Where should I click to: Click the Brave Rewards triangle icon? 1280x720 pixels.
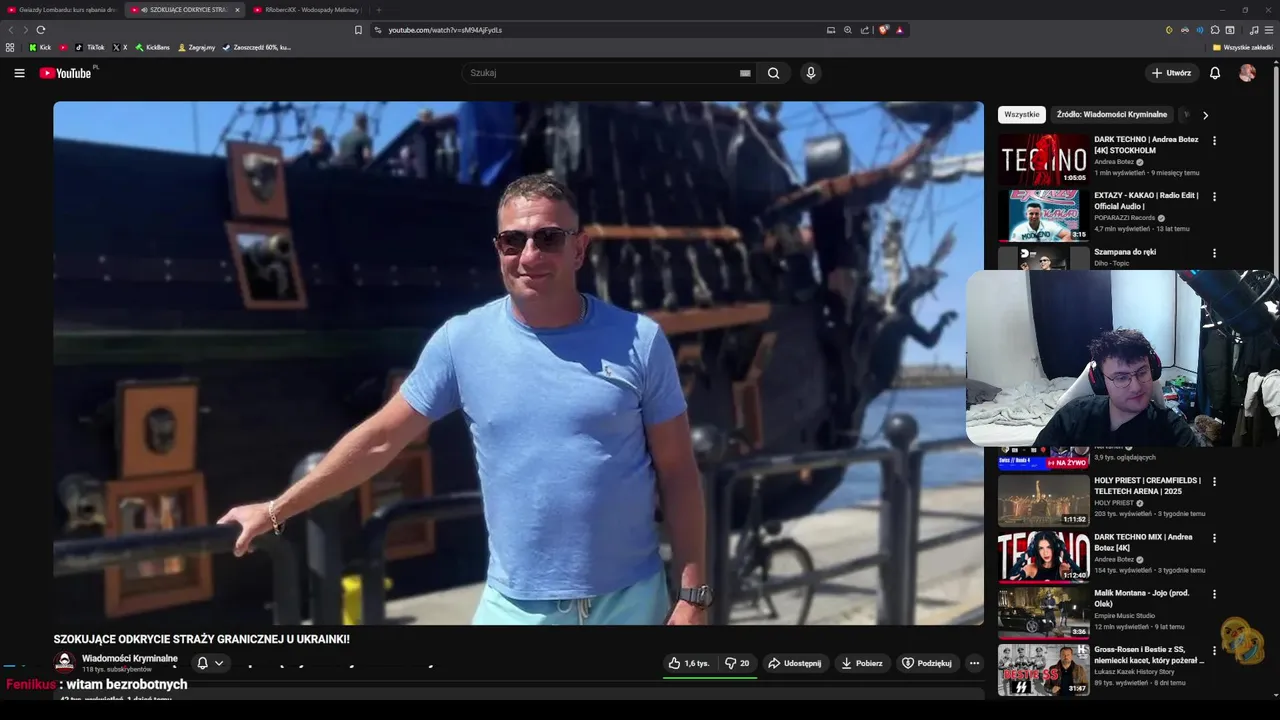point(899,30)
